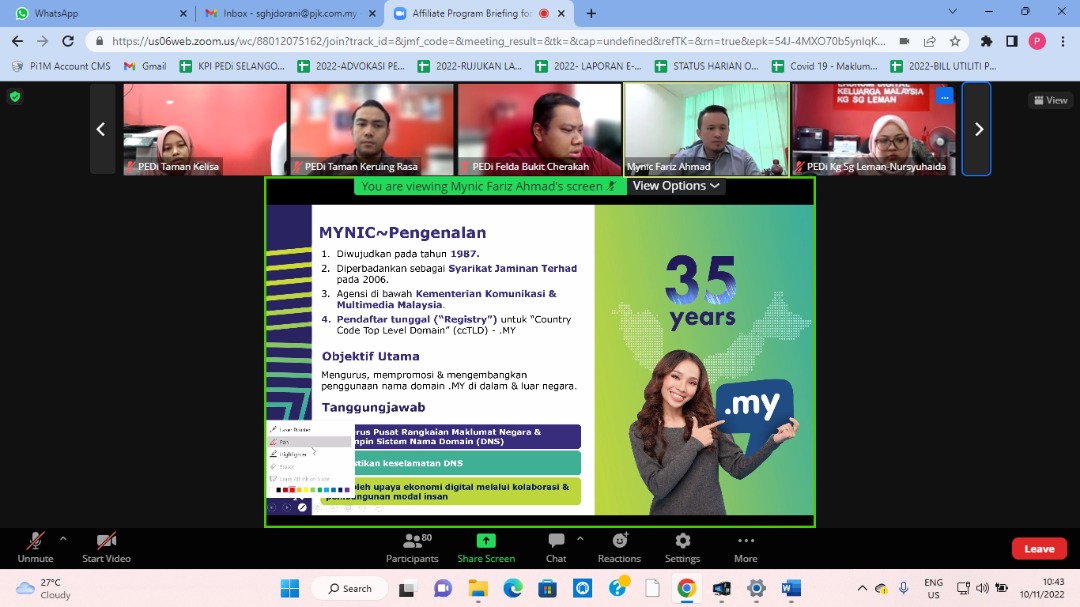The width and height of the screenshot is (1080, 607).
Task: Close the Inbox Gmail tab
Action: (373, 13)
